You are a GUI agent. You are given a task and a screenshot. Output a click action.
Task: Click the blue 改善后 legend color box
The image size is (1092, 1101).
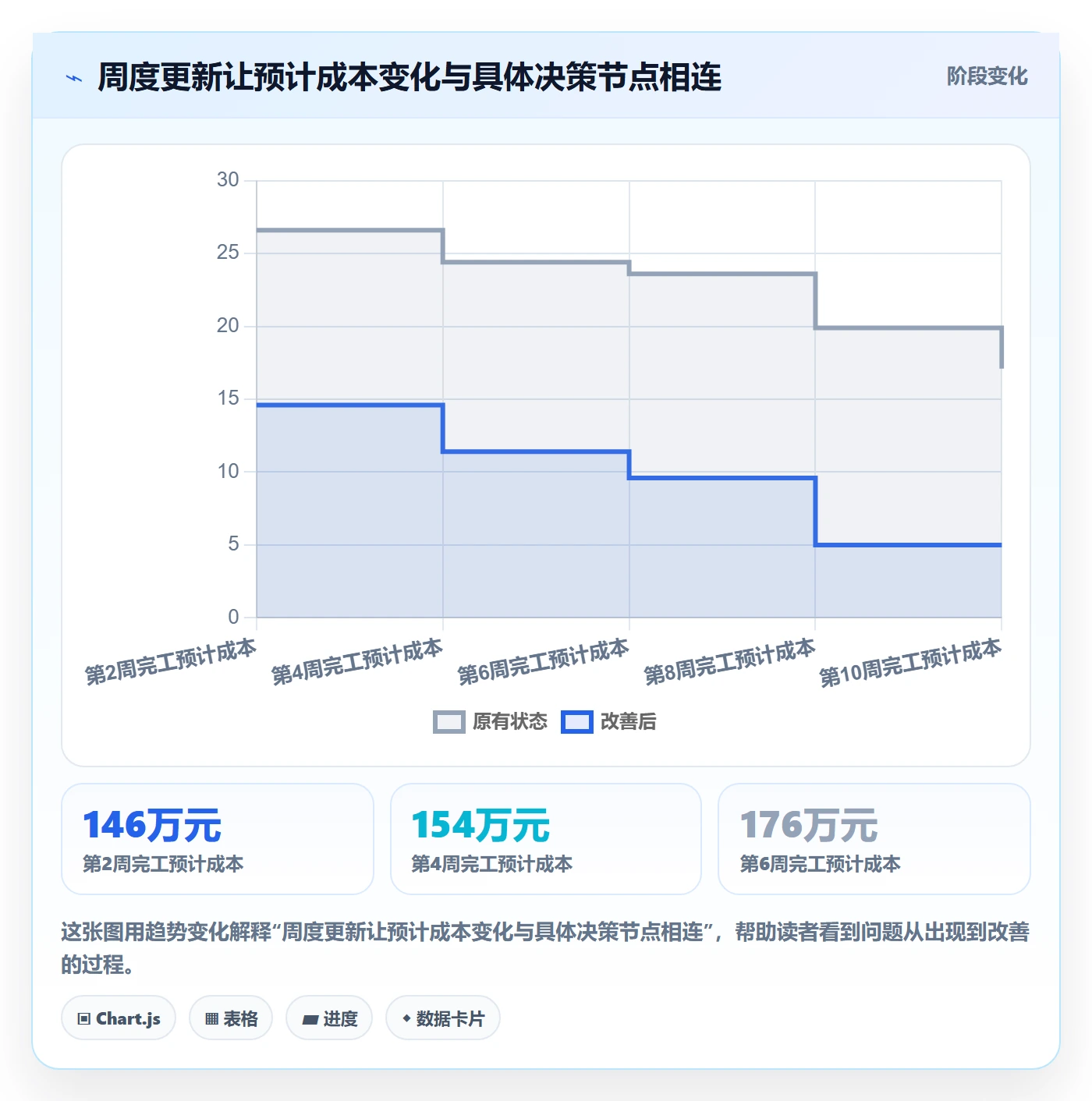click(x=577, y=722)
